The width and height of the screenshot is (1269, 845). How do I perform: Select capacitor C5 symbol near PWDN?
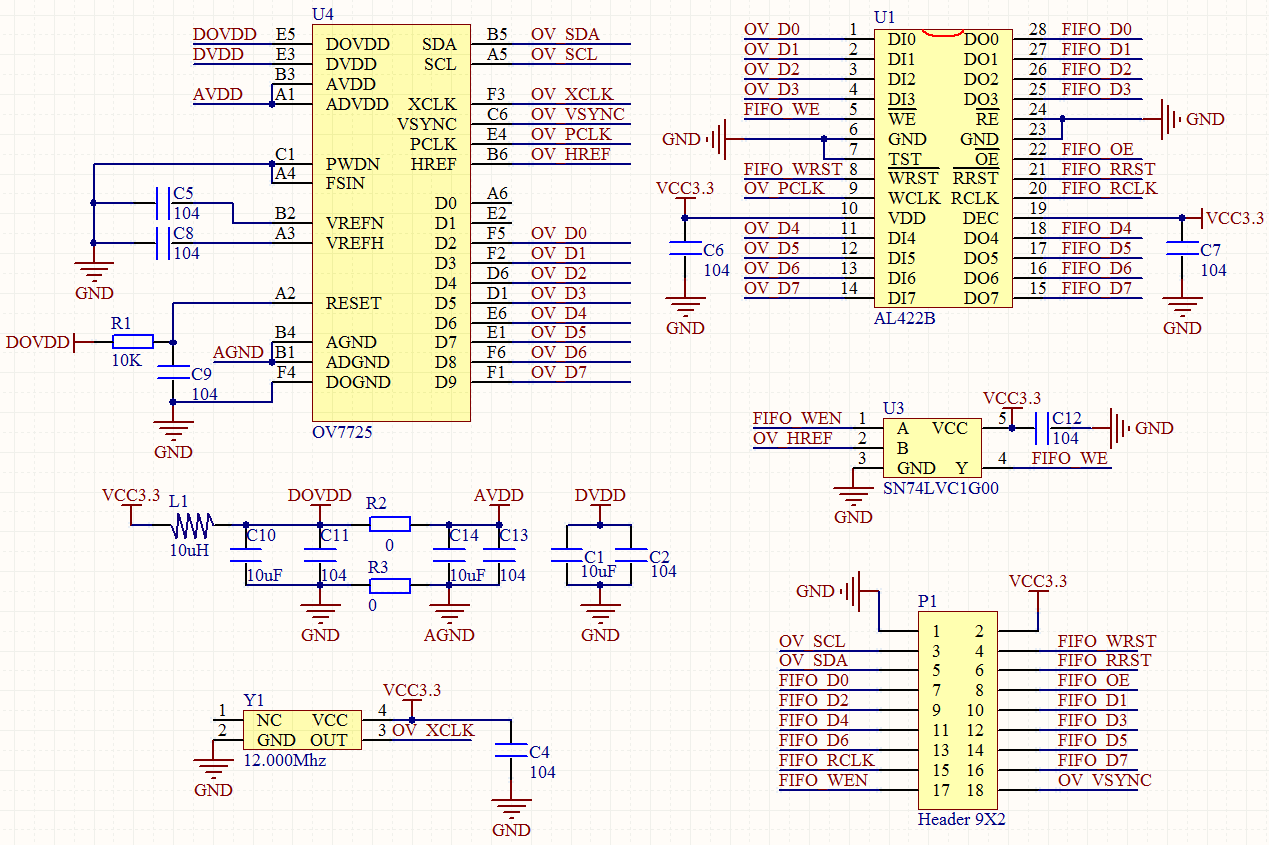point(160,203)
